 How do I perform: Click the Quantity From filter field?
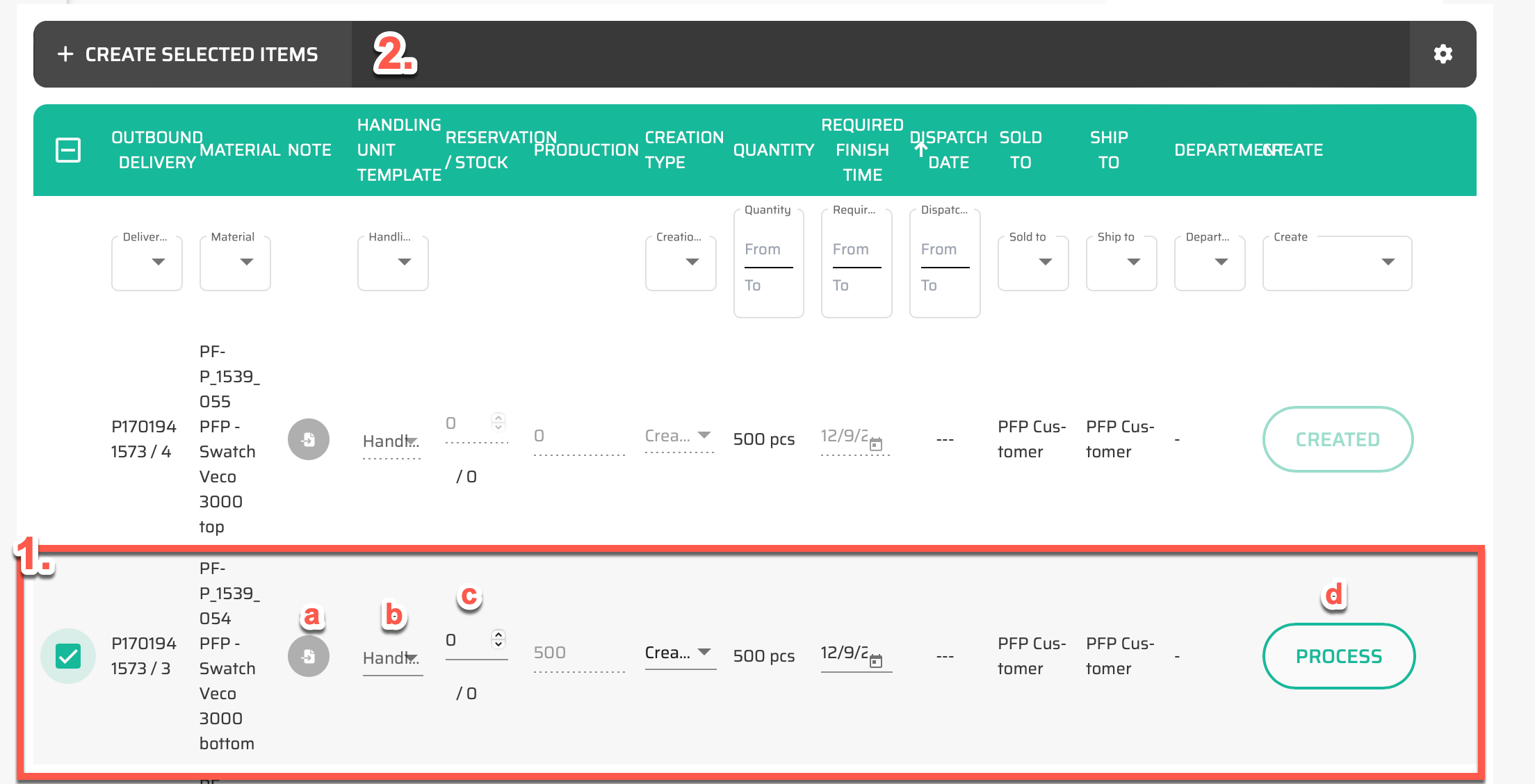pos(768,250)
